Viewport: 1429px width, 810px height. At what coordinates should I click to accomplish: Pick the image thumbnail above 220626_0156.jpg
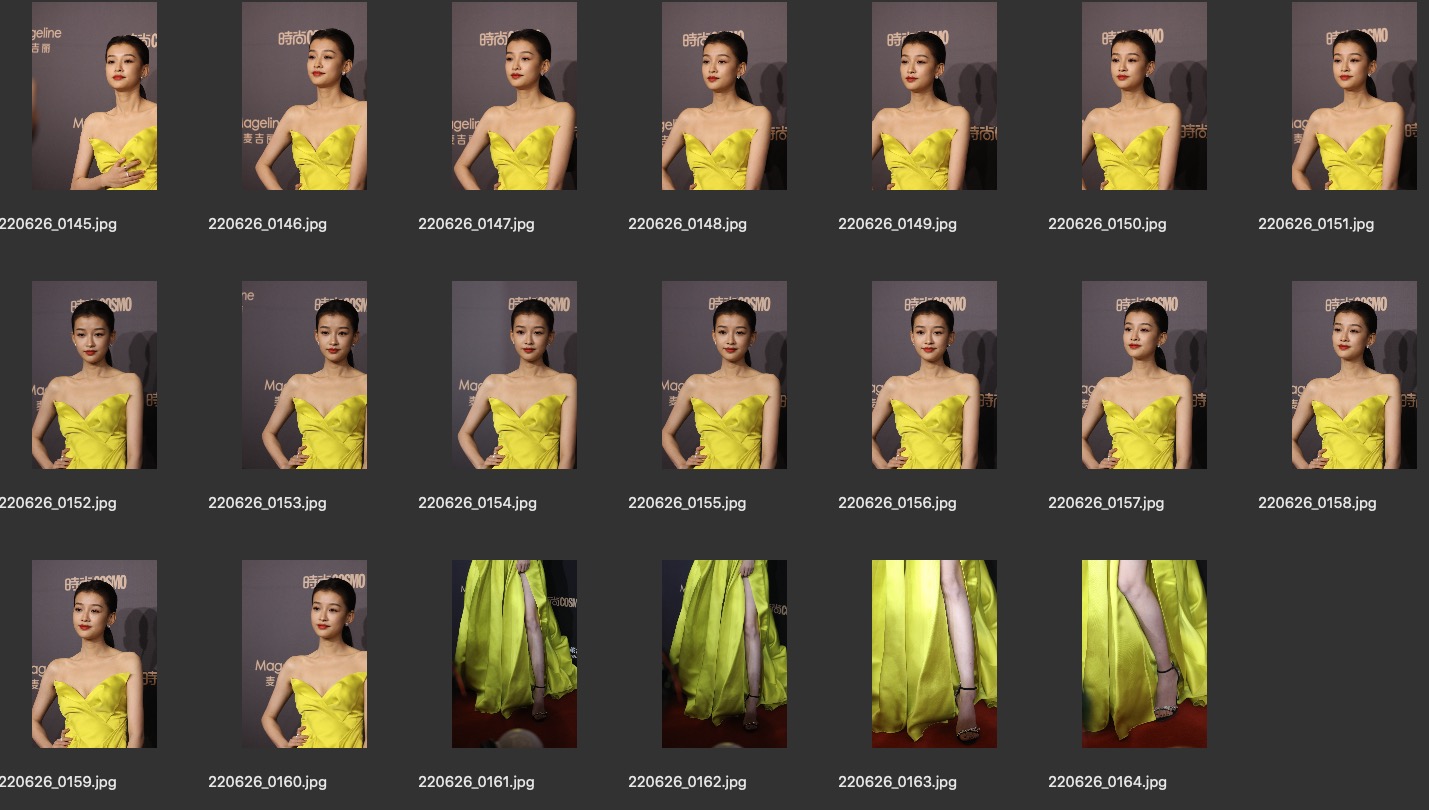pyautogui.click(x=934, y=375)
